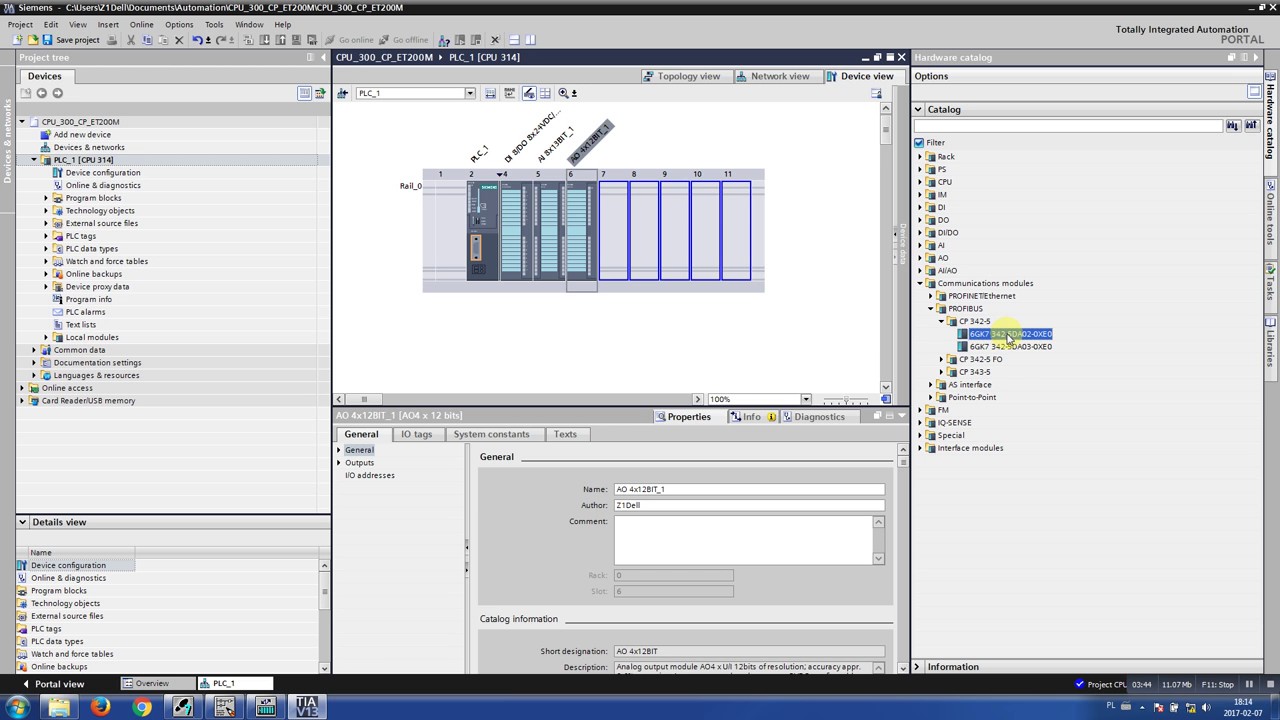Screen dimensions: 1280x720
Task: Click the TIA V13 taskbar icon
Action: 306,707
